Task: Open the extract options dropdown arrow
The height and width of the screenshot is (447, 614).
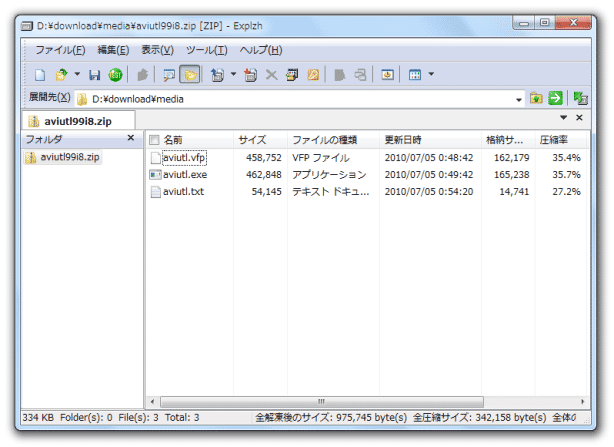Action: [233, 74]
